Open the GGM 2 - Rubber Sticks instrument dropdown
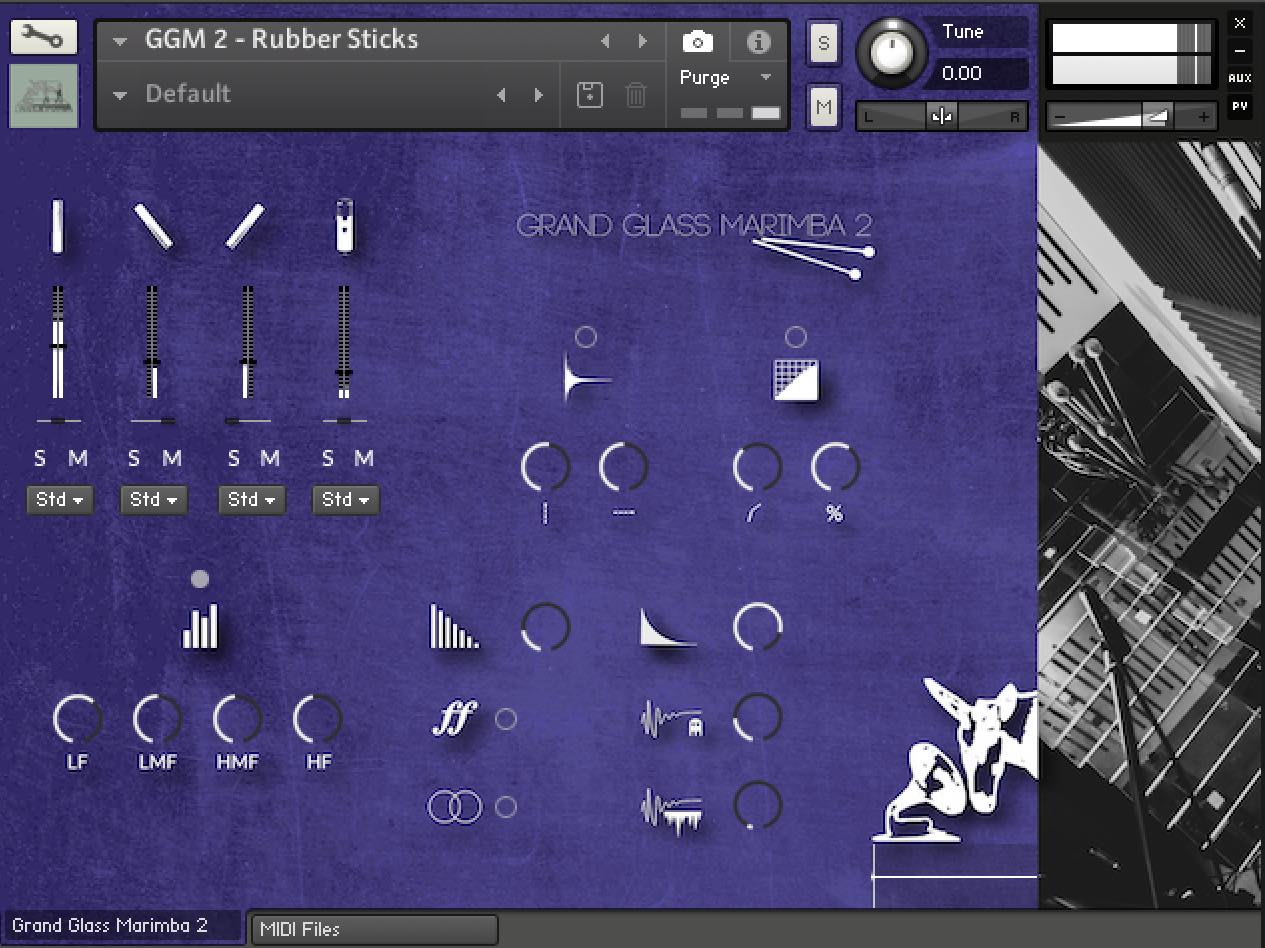The width and height of the screenshot is (1265, 948). pos(121,42)
